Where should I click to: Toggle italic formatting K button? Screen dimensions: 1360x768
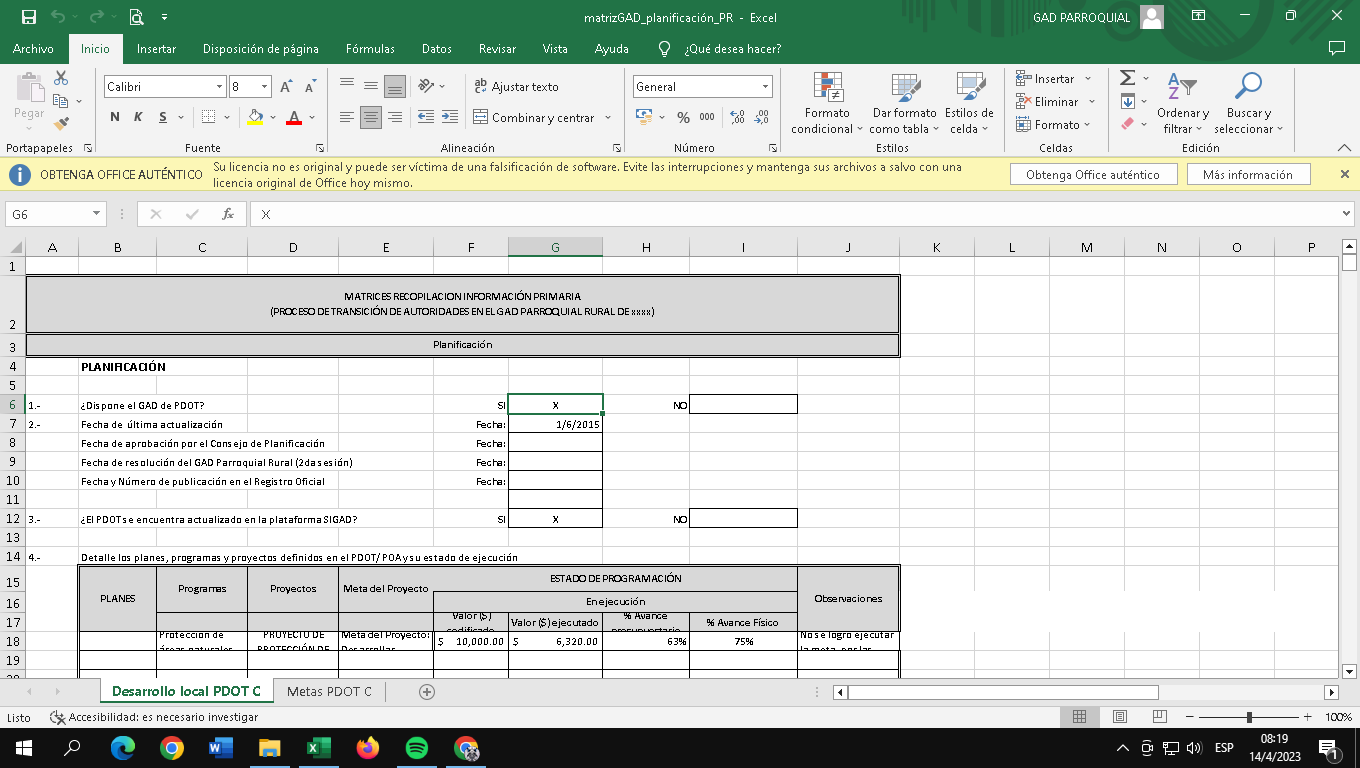(x=138, y=118)
